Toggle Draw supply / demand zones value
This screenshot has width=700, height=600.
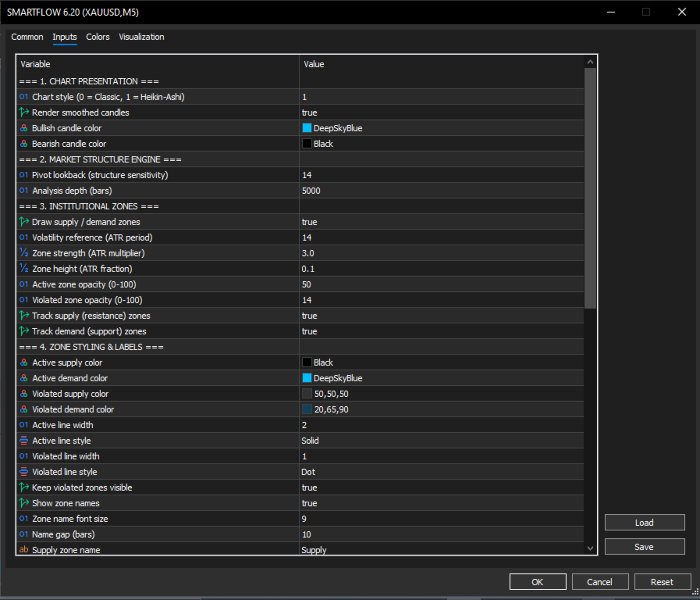click(441, 222)
